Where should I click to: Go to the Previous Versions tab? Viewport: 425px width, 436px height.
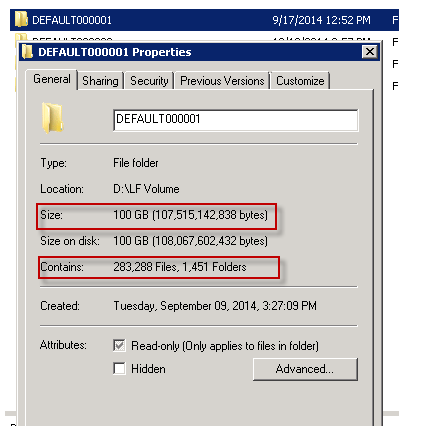coord(222,81)
